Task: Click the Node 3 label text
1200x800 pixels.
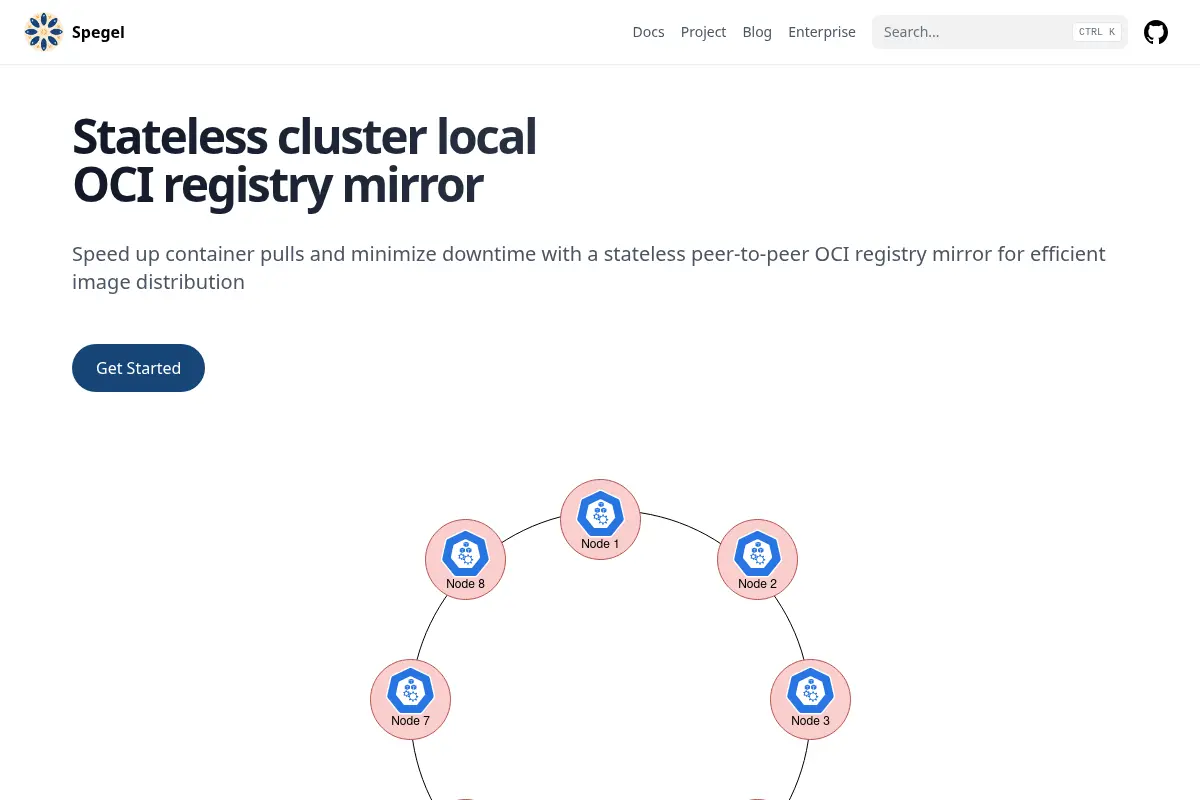Action: coord(810,721)
